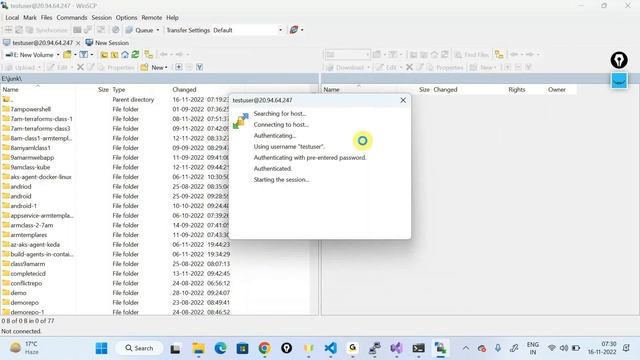Open the Local menu
Screen dimensions: 640x360
(12, 18)
